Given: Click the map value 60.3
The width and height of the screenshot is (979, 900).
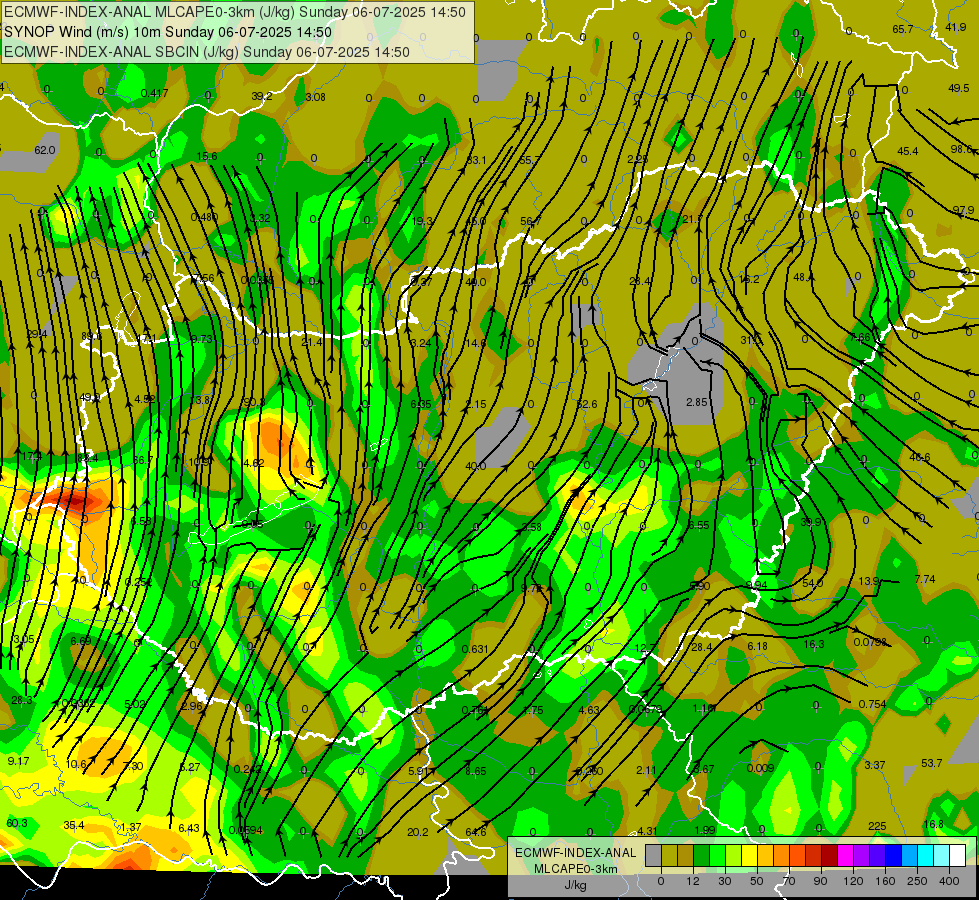Looking at the screenshot, I should coord(17,823).
